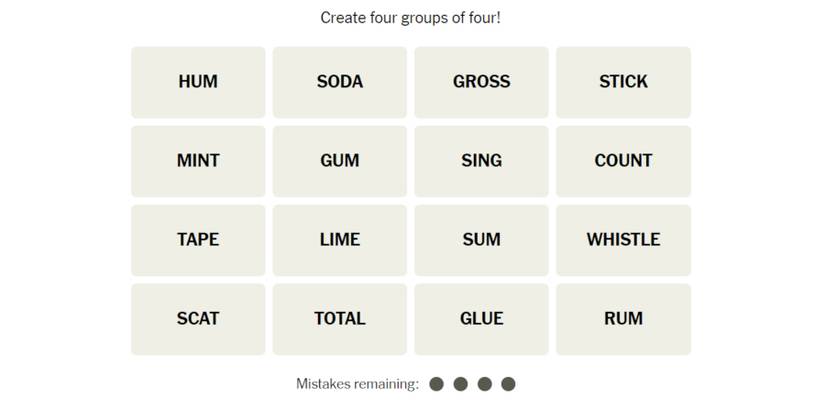The image size is (825, 413).
Task: Click the "Mistakes remaining:" label
Action: pos(357,384)
